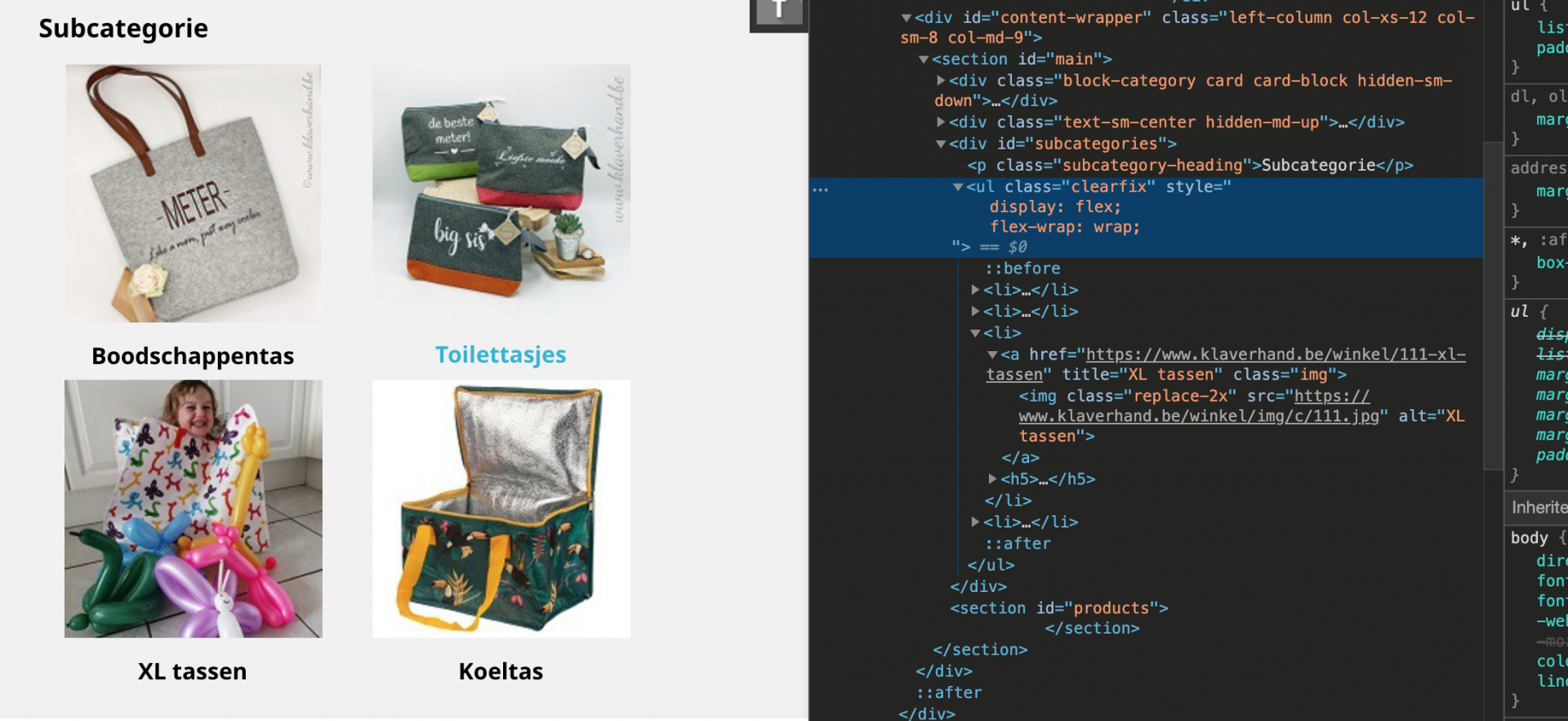Viewport: 1568px width, 721px height.
Task: Expand the last collapsed li element
Action: point(975,522)
